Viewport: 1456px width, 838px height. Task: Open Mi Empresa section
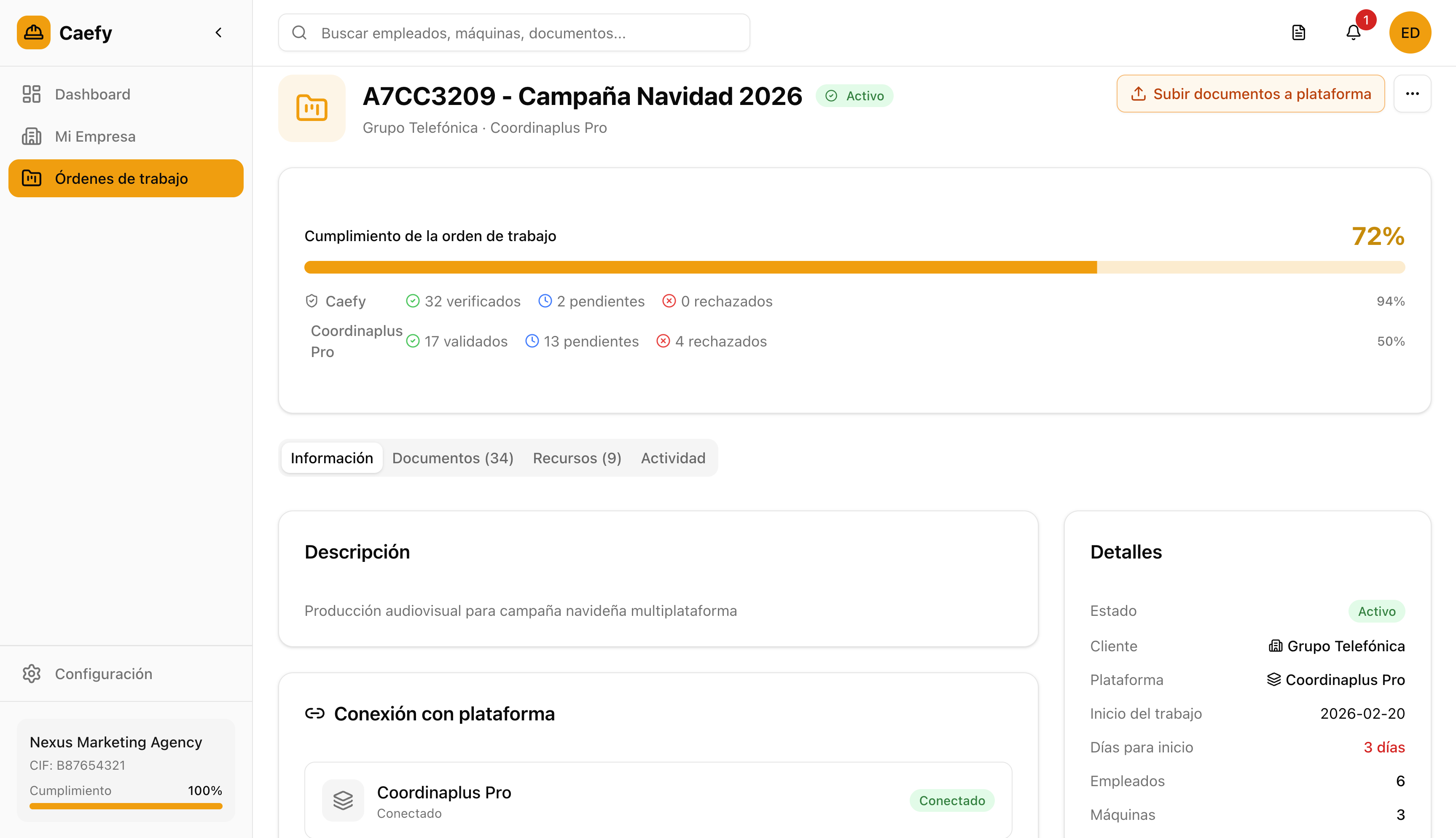pos(95,137)
